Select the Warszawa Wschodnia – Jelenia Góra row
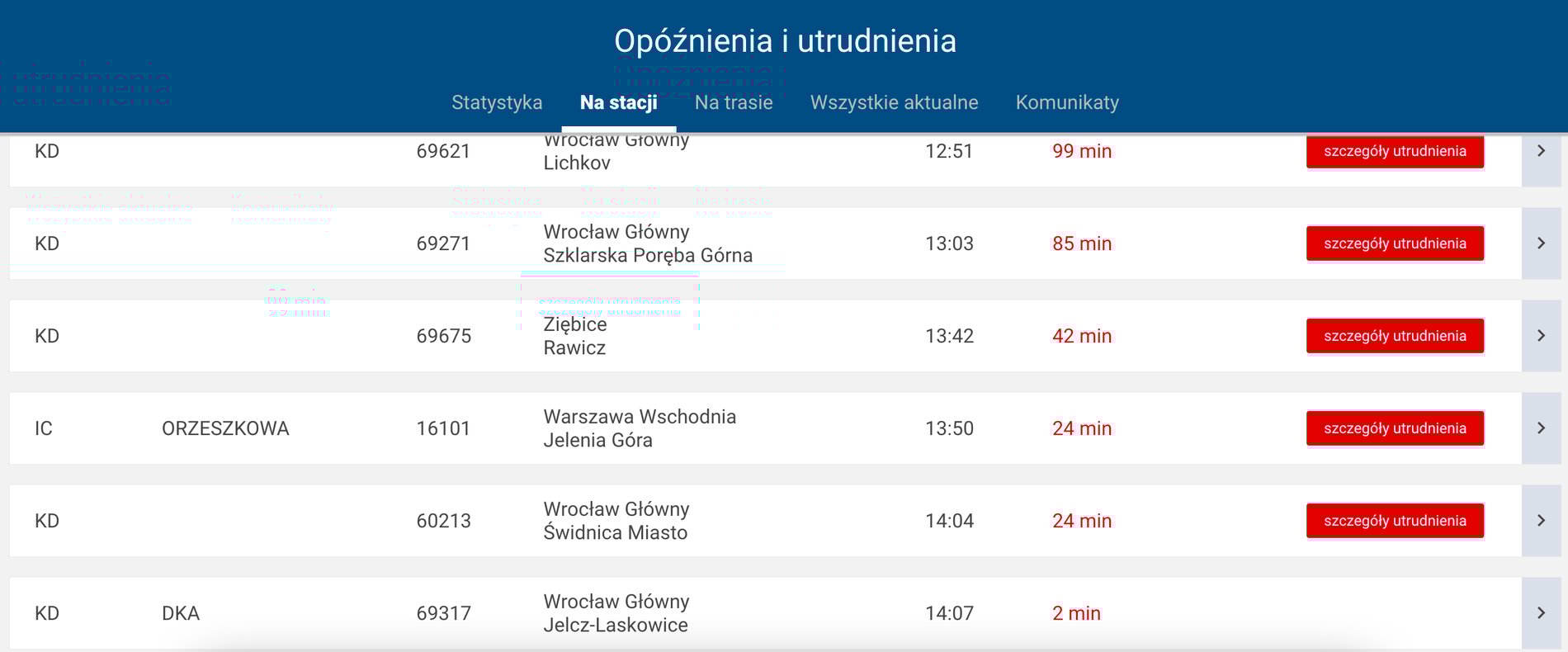The height and width of the screenshot is (652, 1568). click(766, 428)
